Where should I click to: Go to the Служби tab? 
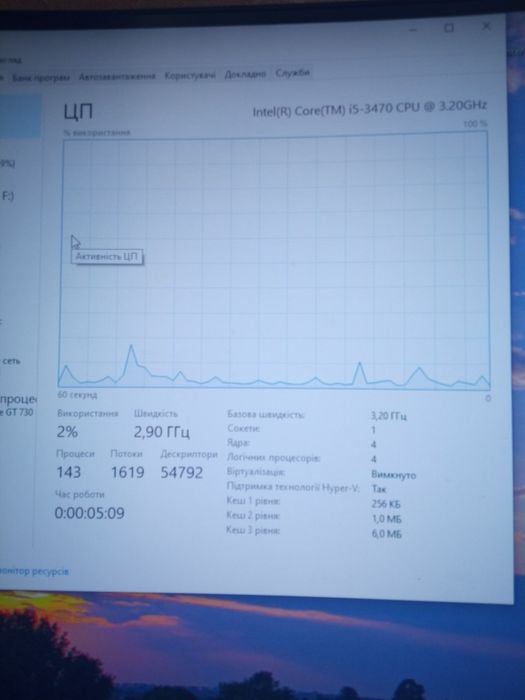292,73
